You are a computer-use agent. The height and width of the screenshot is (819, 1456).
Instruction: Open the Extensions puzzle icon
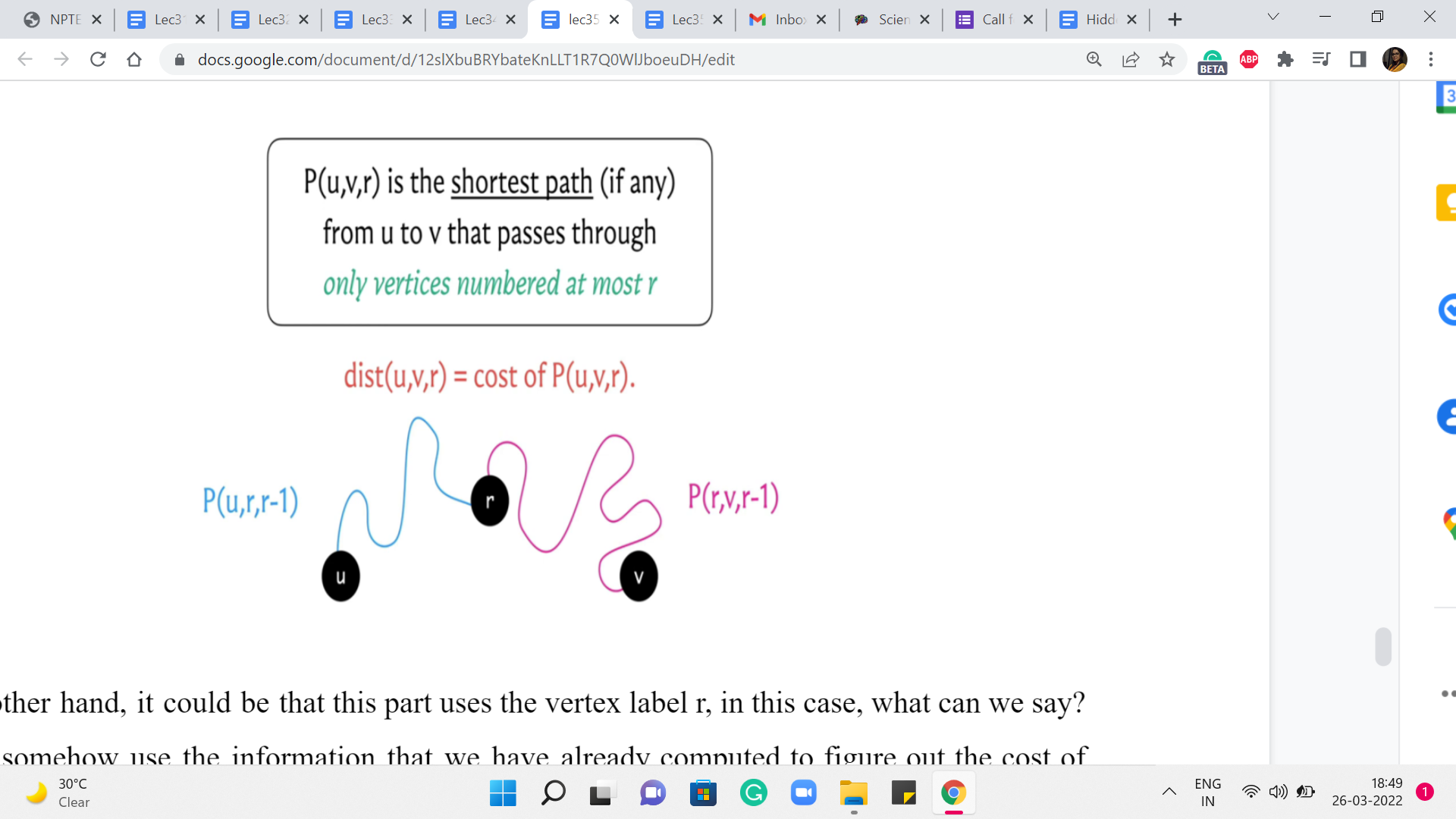click(x=1285, y=59)
